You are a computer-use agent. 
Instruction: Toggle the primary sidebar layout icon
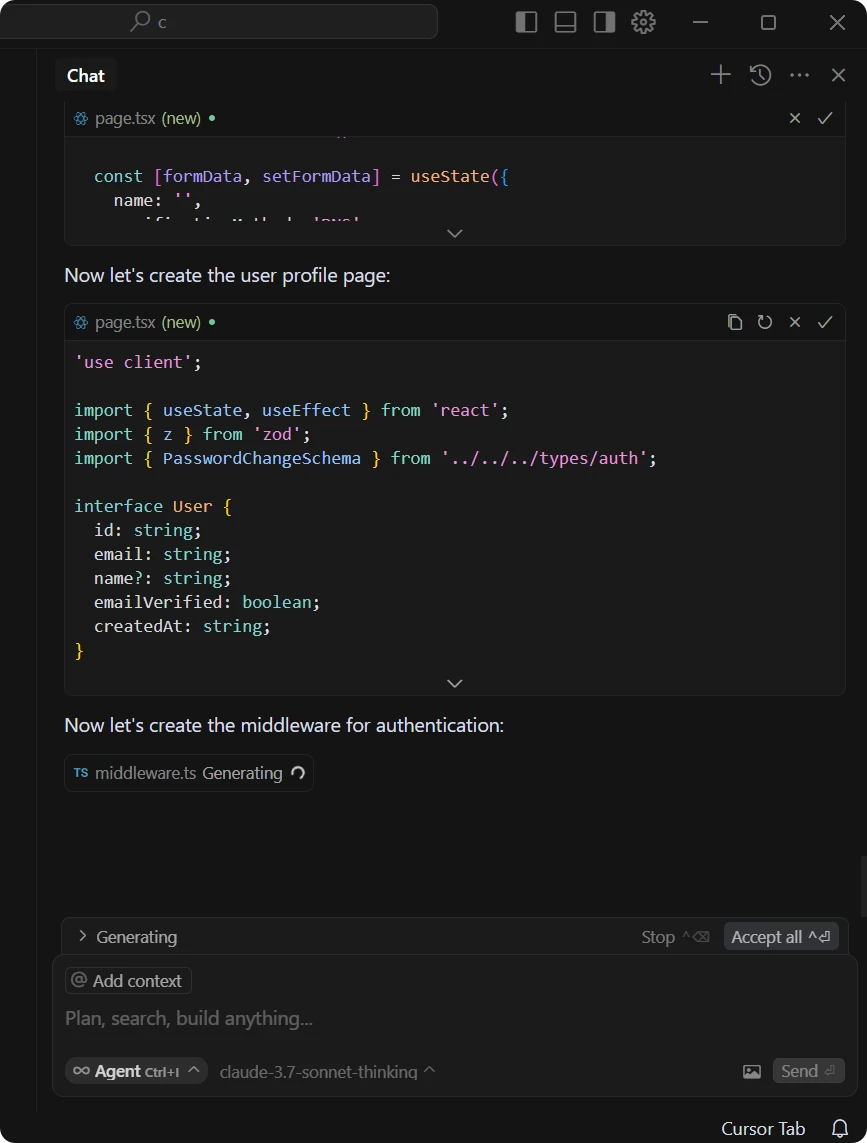click(x=526, y=22)
